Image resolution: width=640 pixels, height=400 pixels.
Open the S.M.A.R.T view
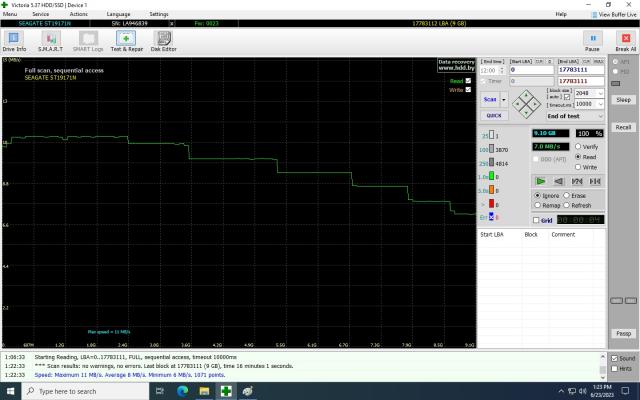pos(50,41)
